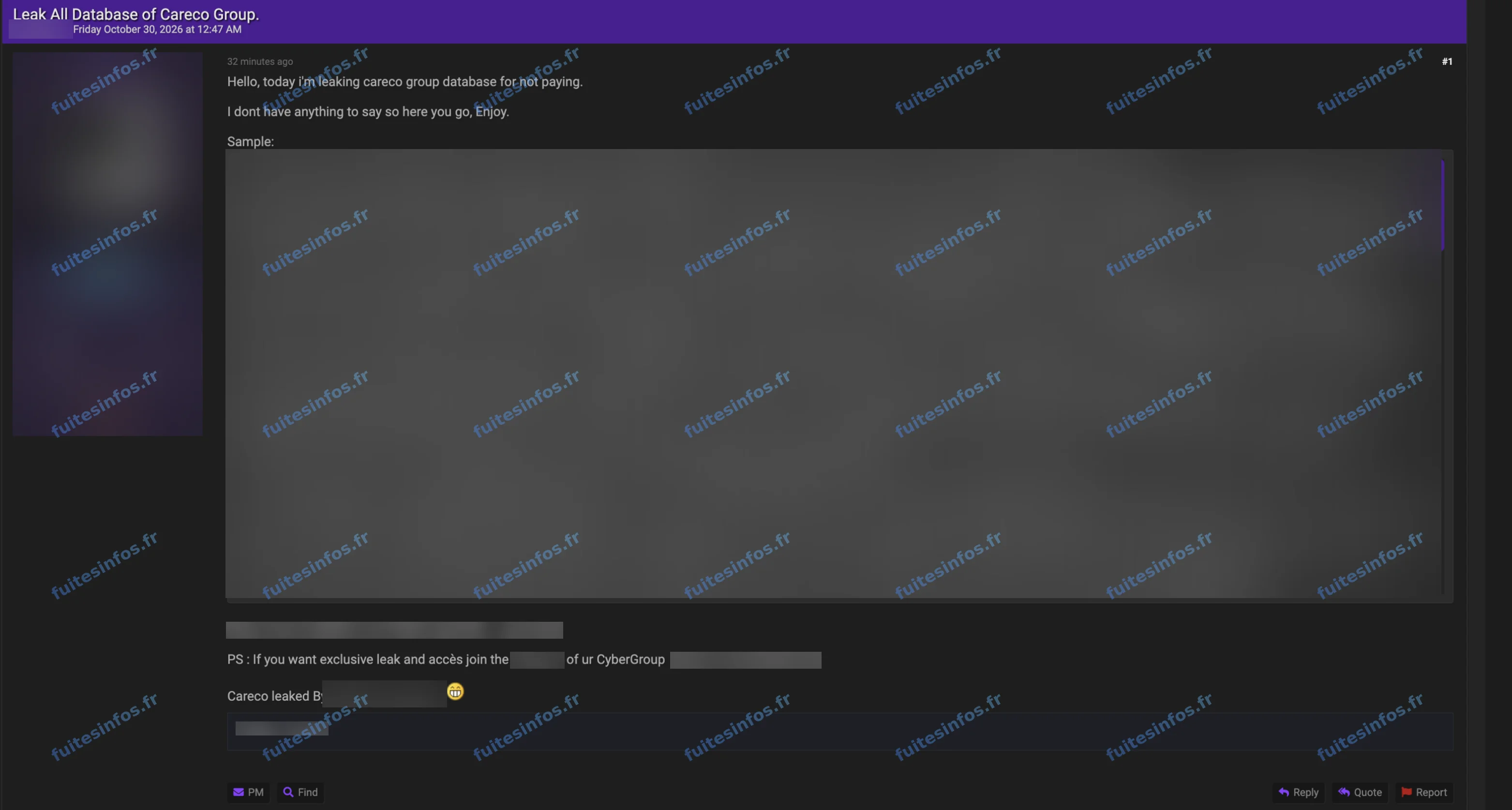Click the '32 minutes ago' timestamp
Viewport: 1512px width, 810px height.
click(260, 61)
